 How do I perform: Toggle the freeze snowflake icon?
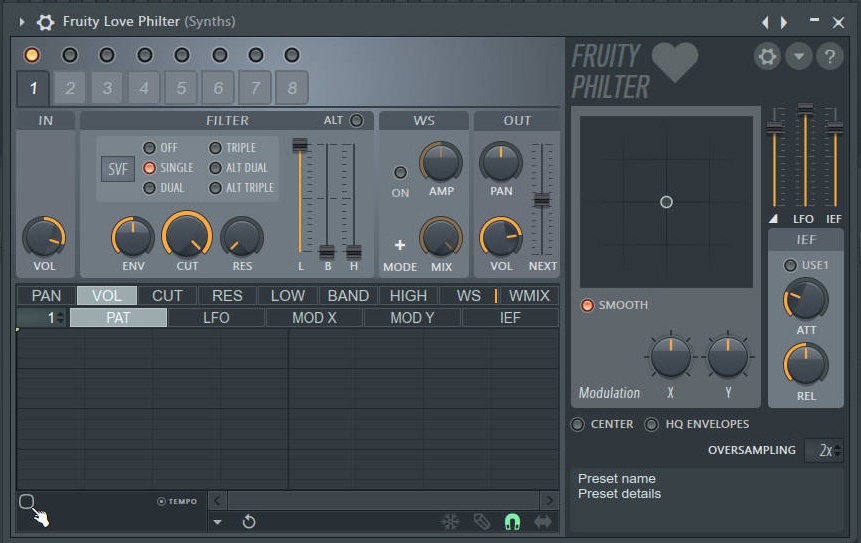(450, 522)
